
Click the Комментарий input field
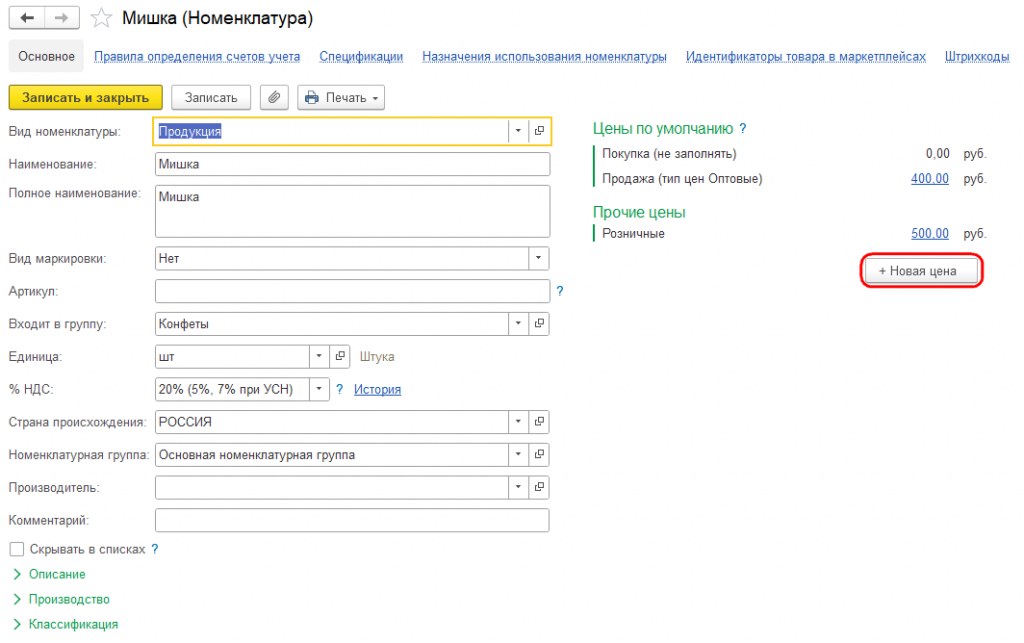(x=353, y=520)
